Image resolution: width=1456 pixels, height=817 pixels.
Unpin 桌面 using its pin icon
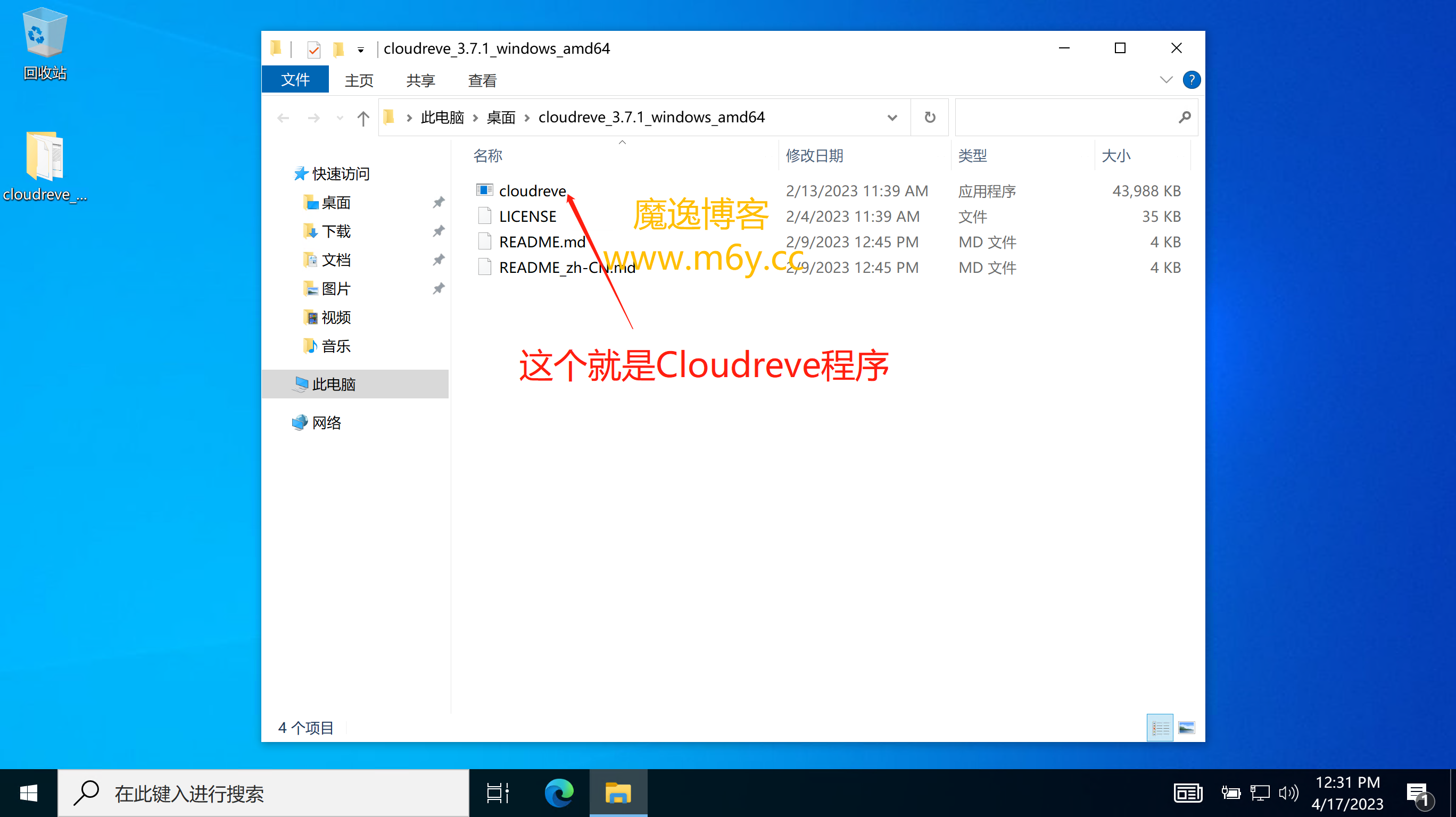[x=439, y=202]
